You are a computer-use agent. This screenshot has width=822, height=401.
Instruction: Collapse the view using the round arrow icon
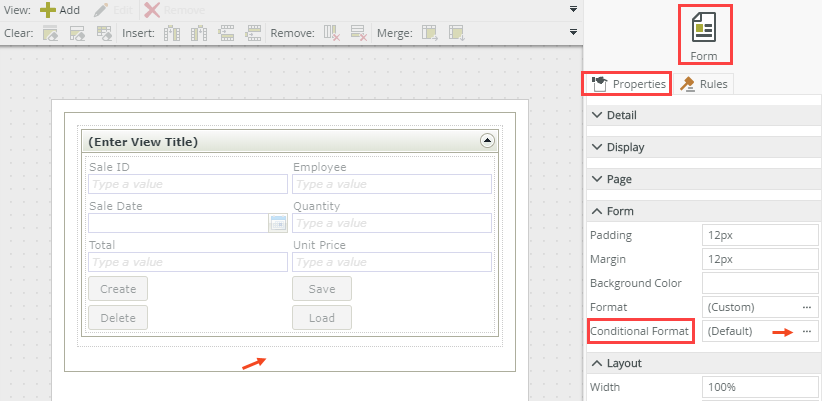[x=487, y=141]
